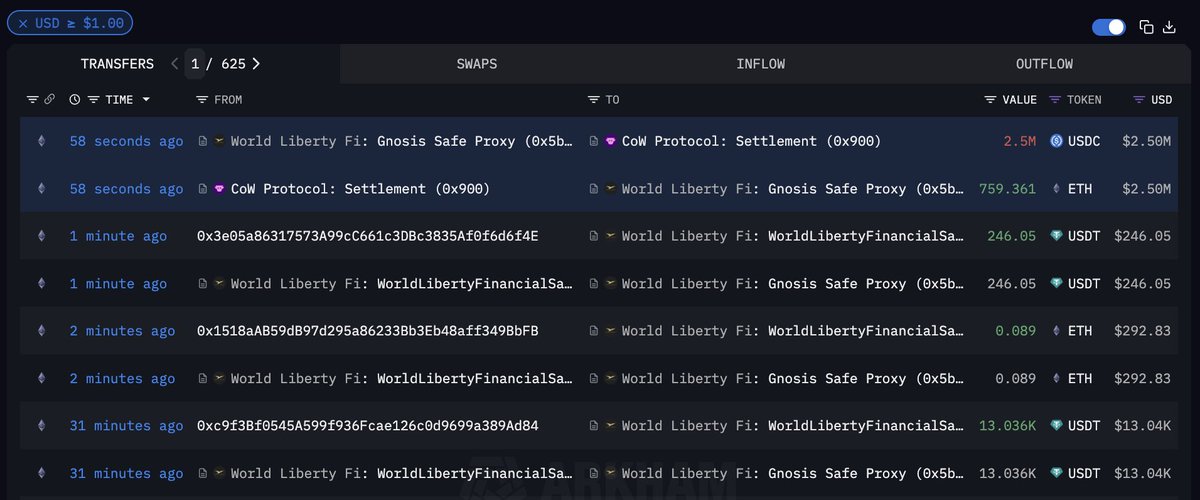This screenshot has height=500, width=1200.
Task: Open the TIME column filter
Action: [x=94, y=99]
